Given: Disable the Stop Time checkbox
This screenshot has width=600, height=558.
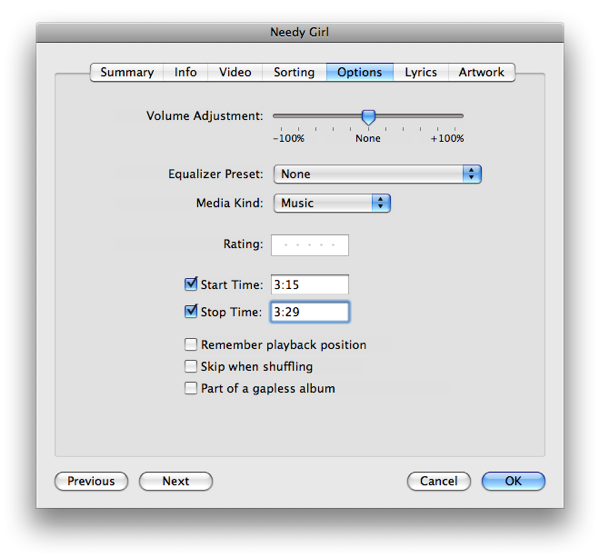Looking at the screenshot, I should 192,312.
